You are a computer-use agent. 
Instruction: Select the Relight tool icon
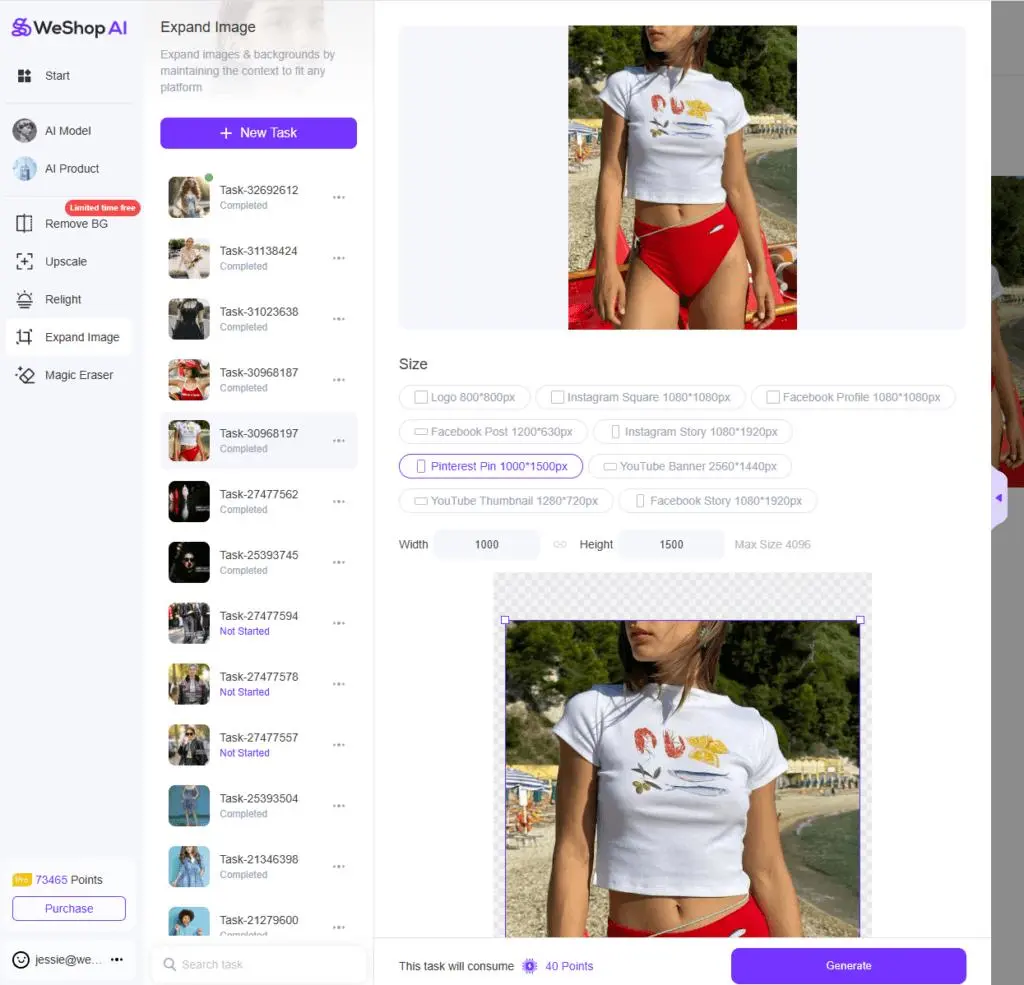click(x=24, y=300)
